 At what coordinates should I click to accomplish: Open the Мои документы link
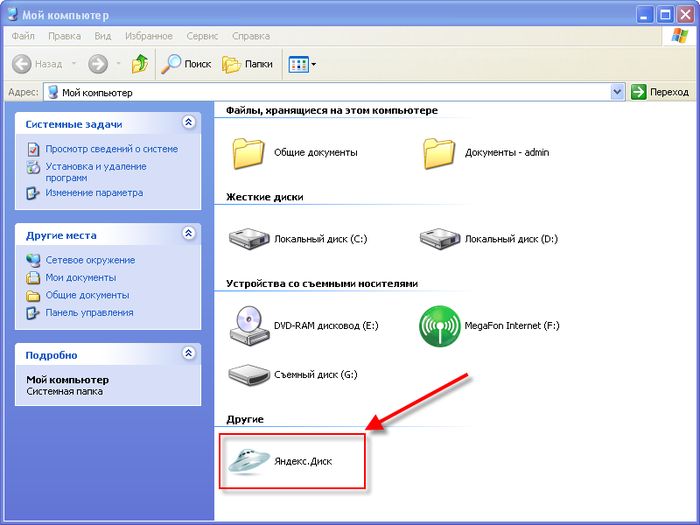point(81,278)
